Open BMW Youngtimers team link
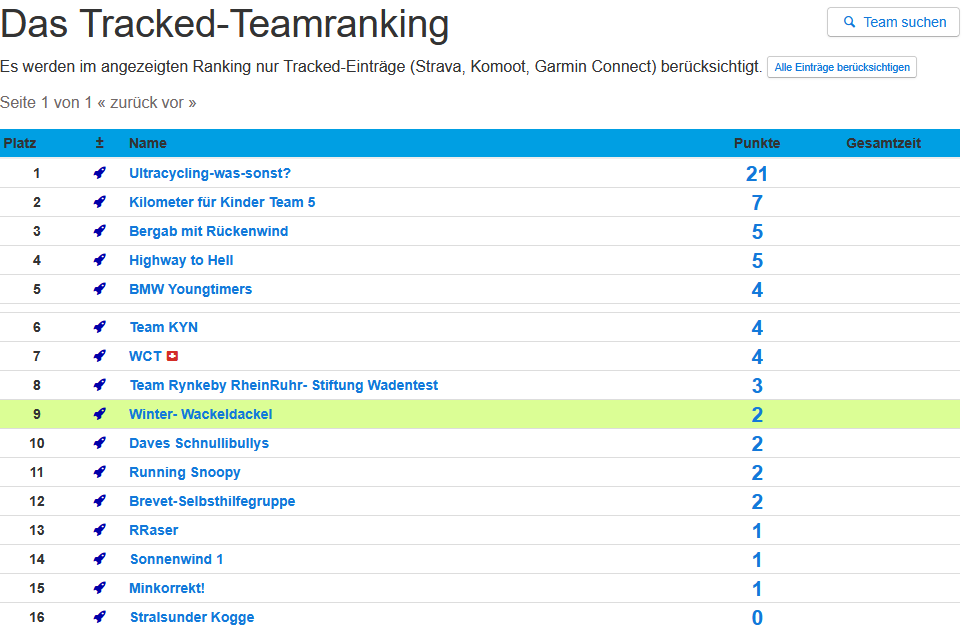Viewport: 965px width, 628px height. click(x=190, y=289)
